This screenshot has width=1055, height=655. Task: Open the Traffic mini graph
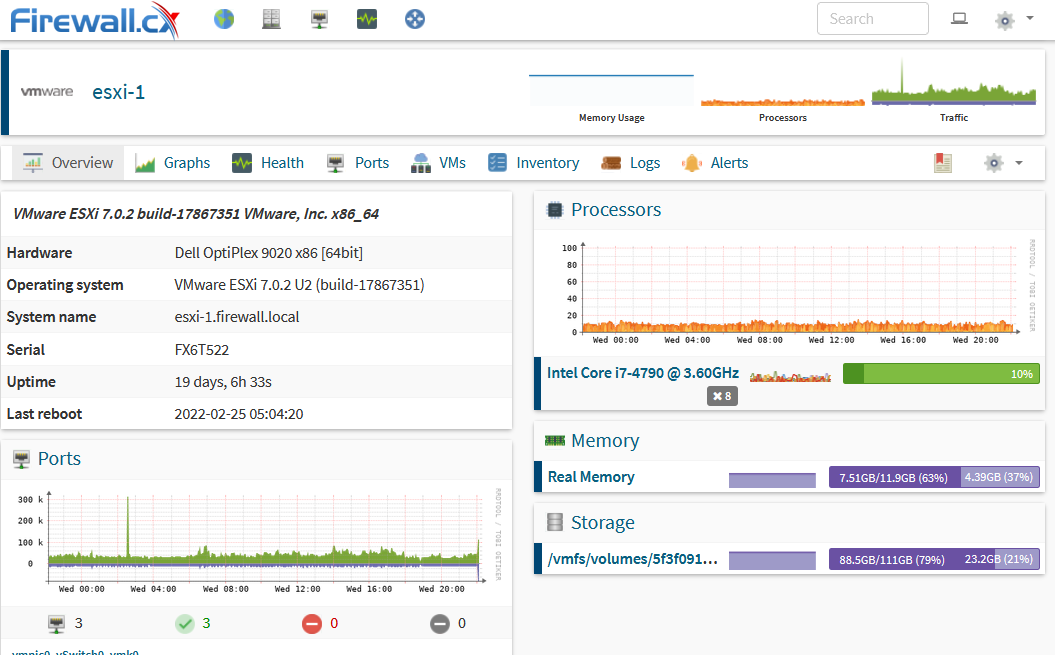(953, 84)
